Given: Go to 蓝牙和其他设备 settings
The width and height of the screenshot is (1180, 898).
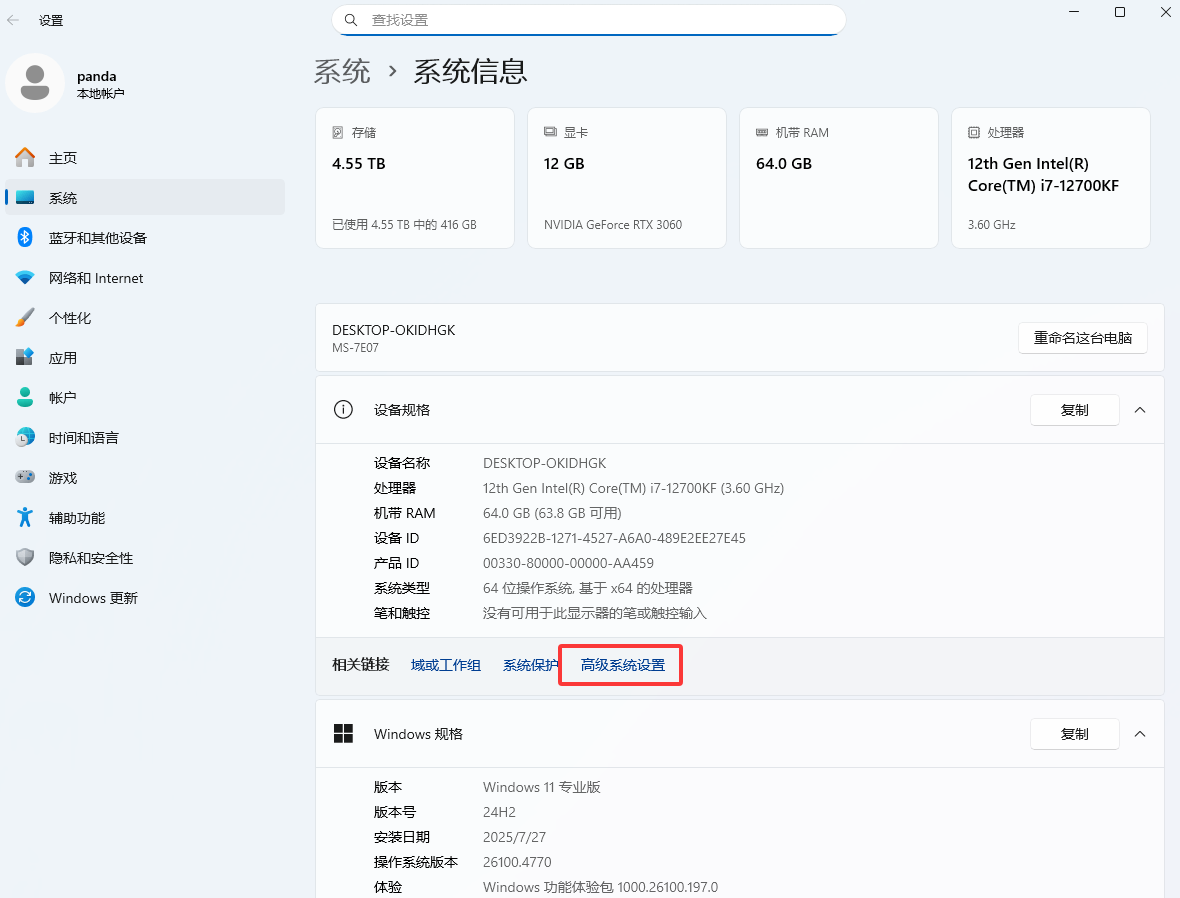Looking at the screenshot, I should click(x=144, y=237).
